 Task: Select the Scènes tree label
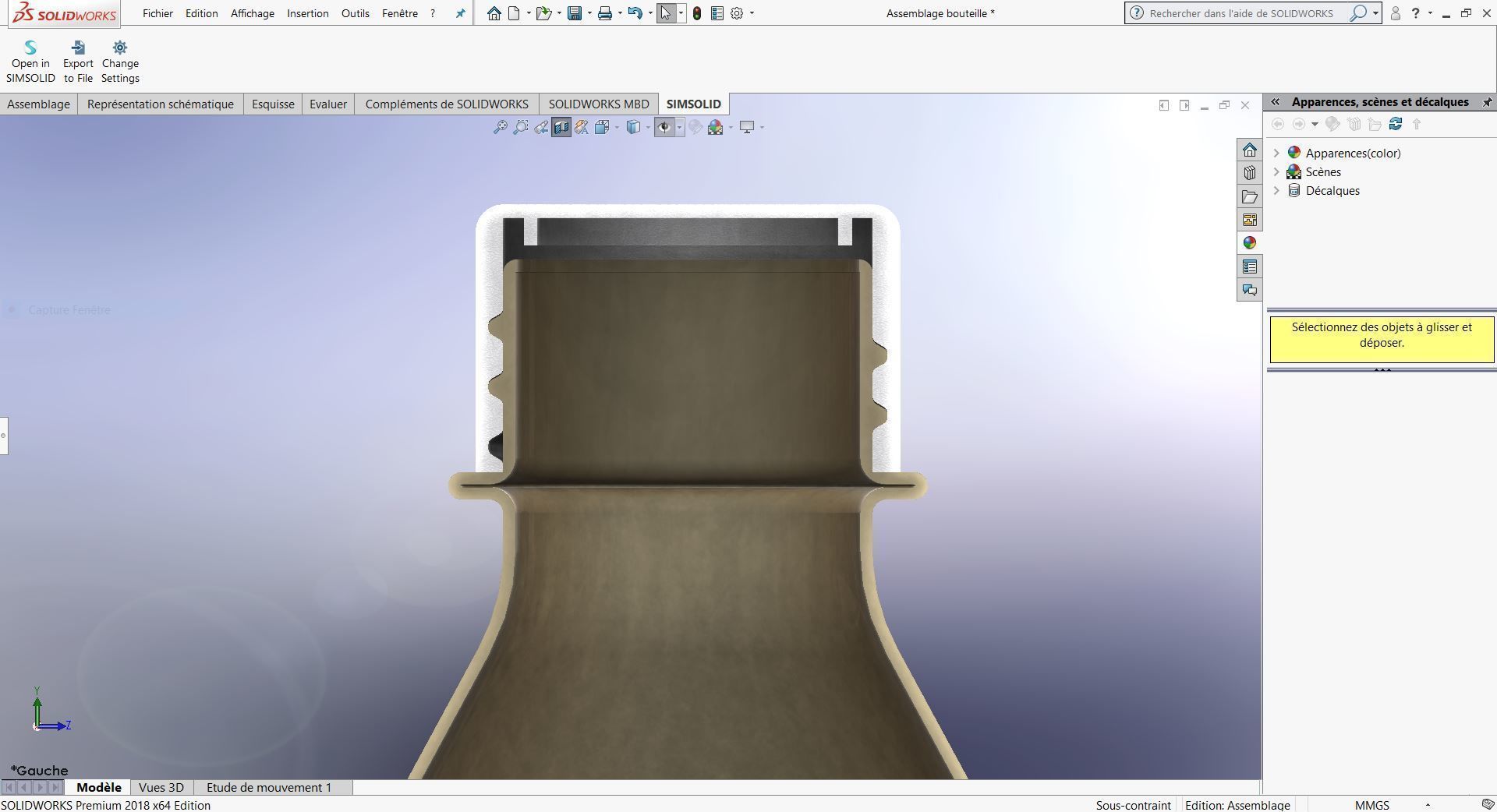pos(1323,171)
